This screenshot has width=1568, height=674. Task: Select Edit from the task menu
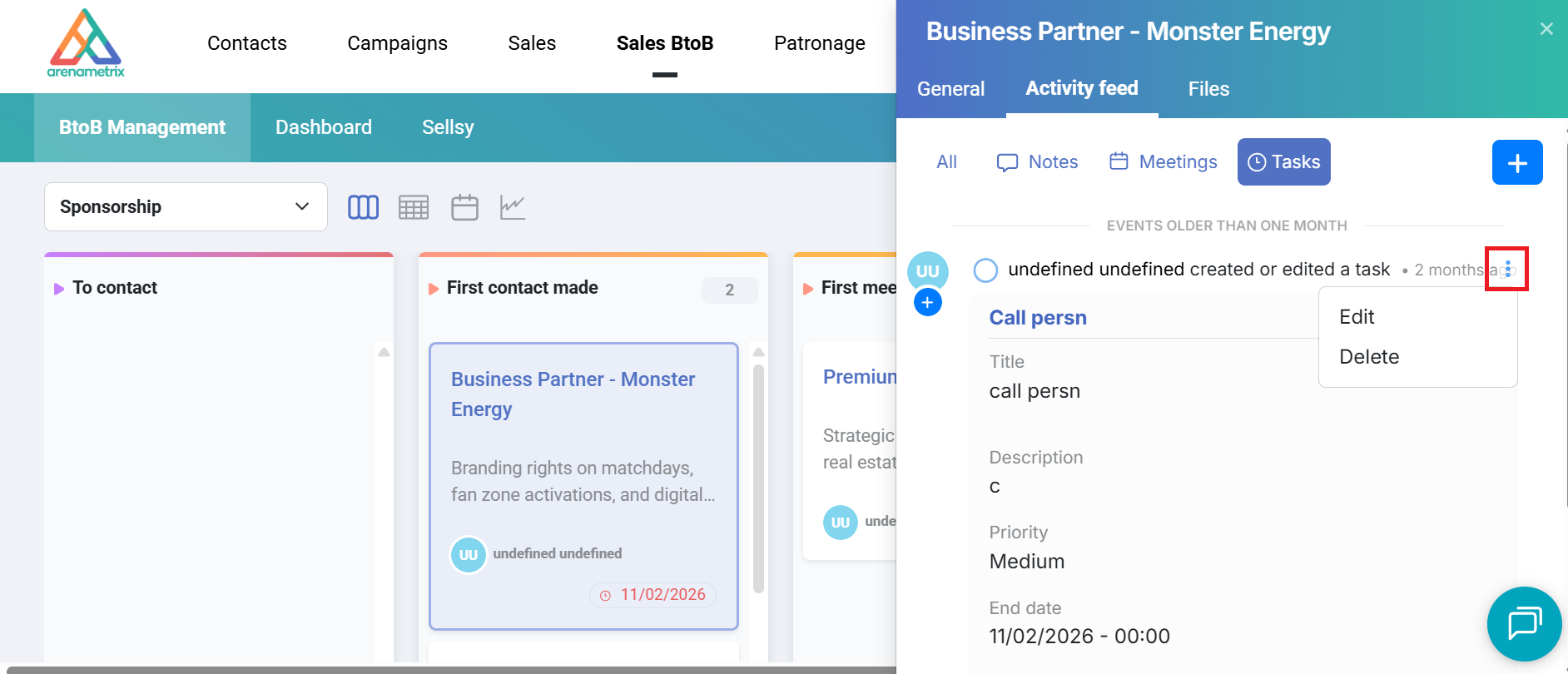[x=1357, y=317]
